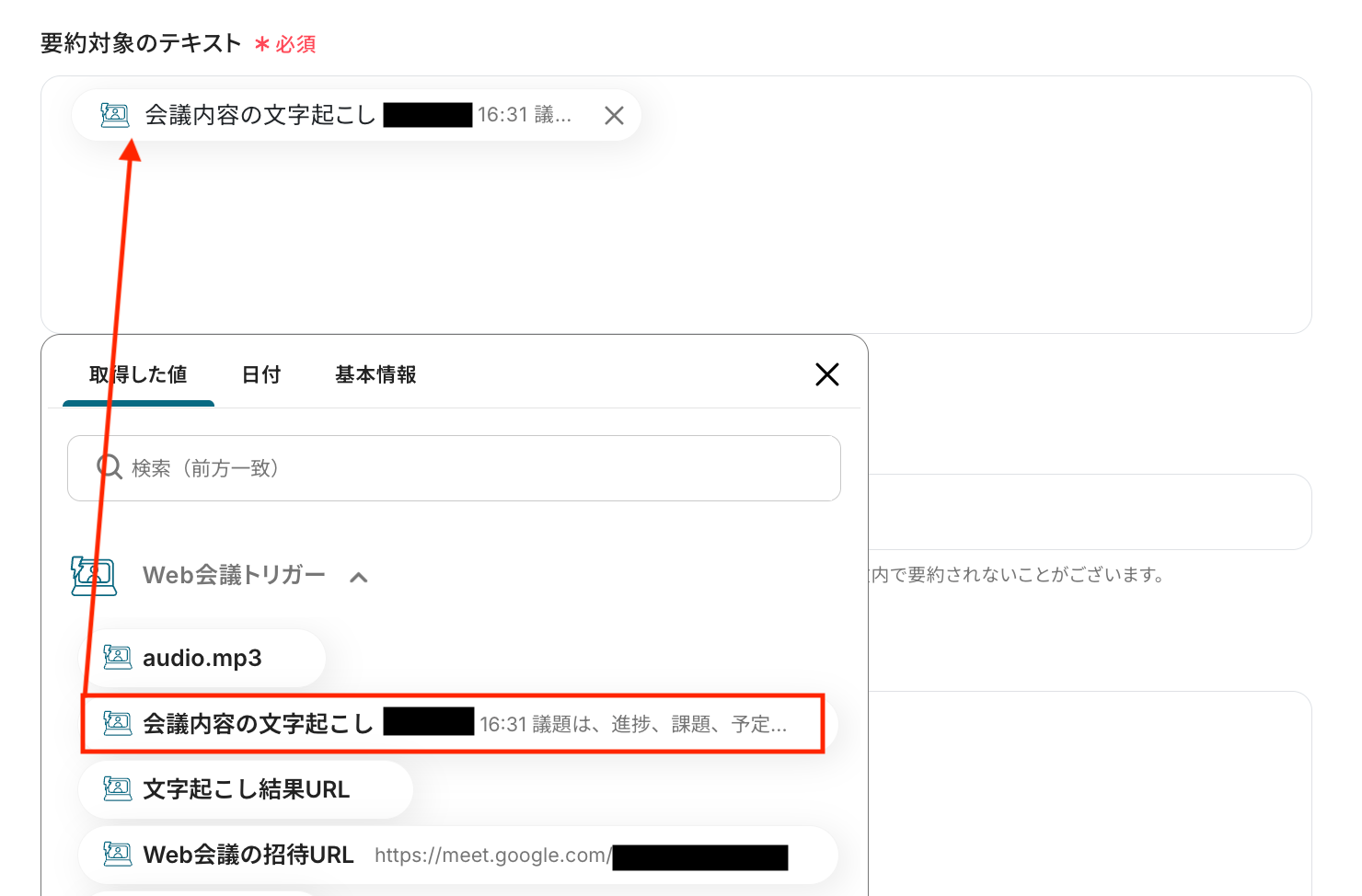Click the icon beside audio.mp3
The image size is (1362, 896).
[x=117, y=657]
